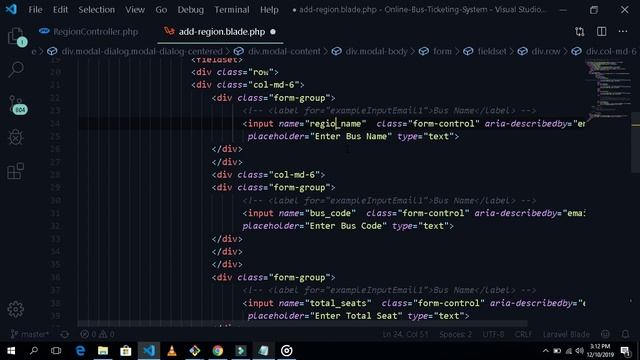Open the Selection menu
Viewport: 640px width, 360px height.
96,9
